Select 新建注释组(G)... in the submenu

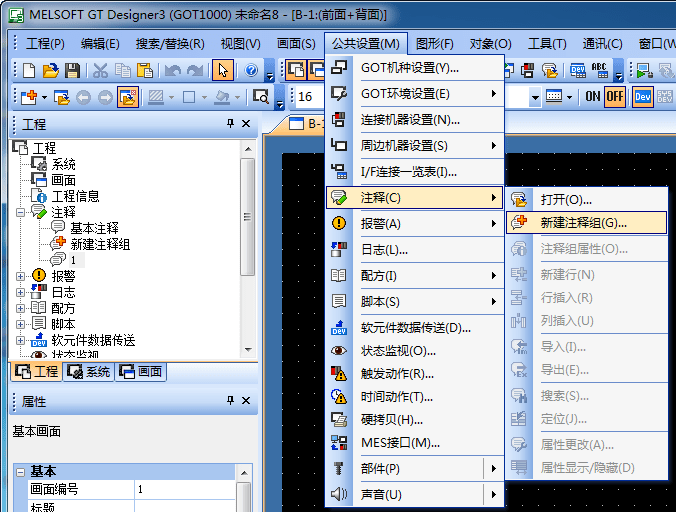583,223
